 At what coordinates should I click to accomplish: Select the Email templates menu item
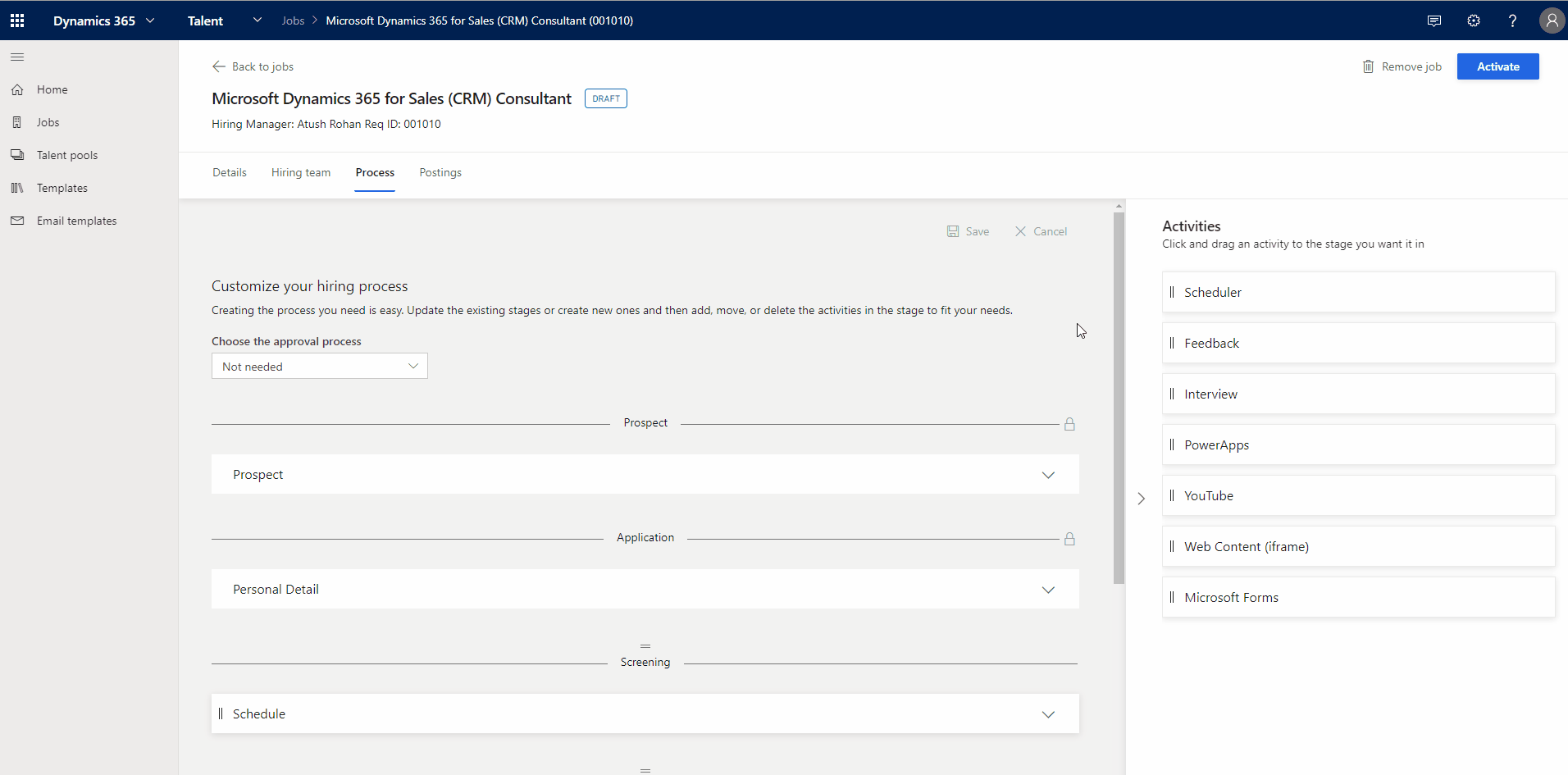click(77, 221)
